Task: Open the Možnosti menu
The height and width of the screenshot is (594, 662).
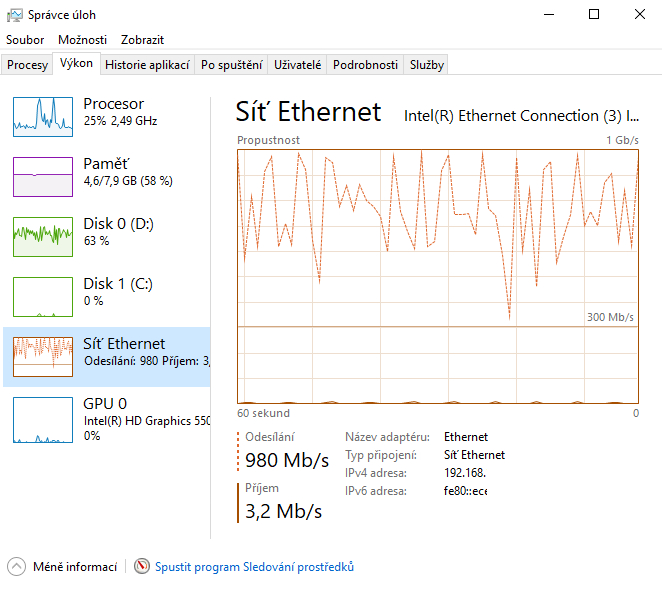Action: click(x=82, y=40)
